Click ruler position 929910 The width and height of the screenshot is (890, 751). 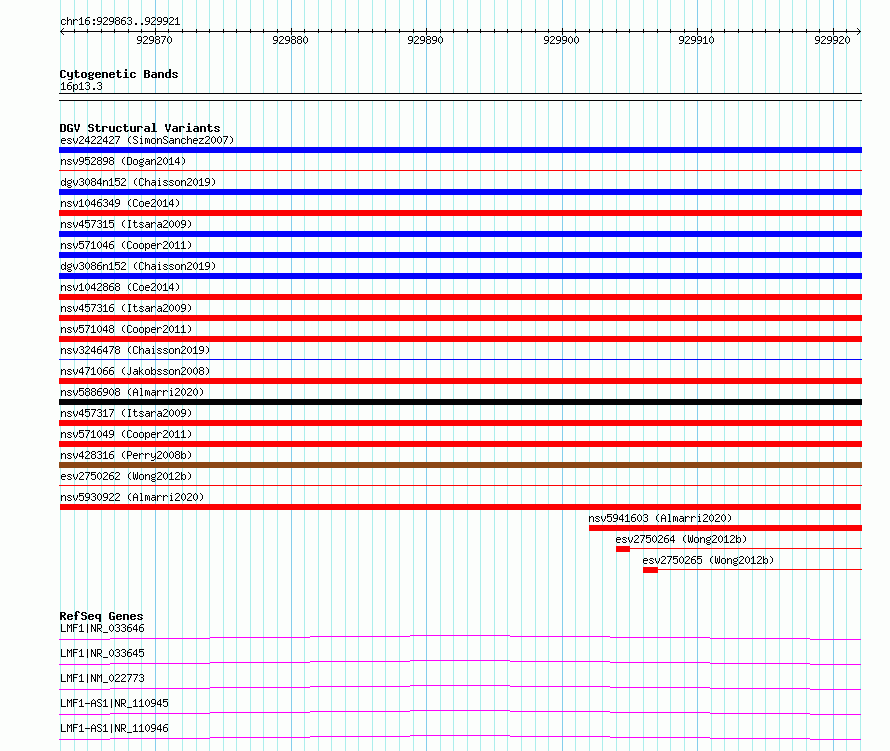[x=696, y=40]
